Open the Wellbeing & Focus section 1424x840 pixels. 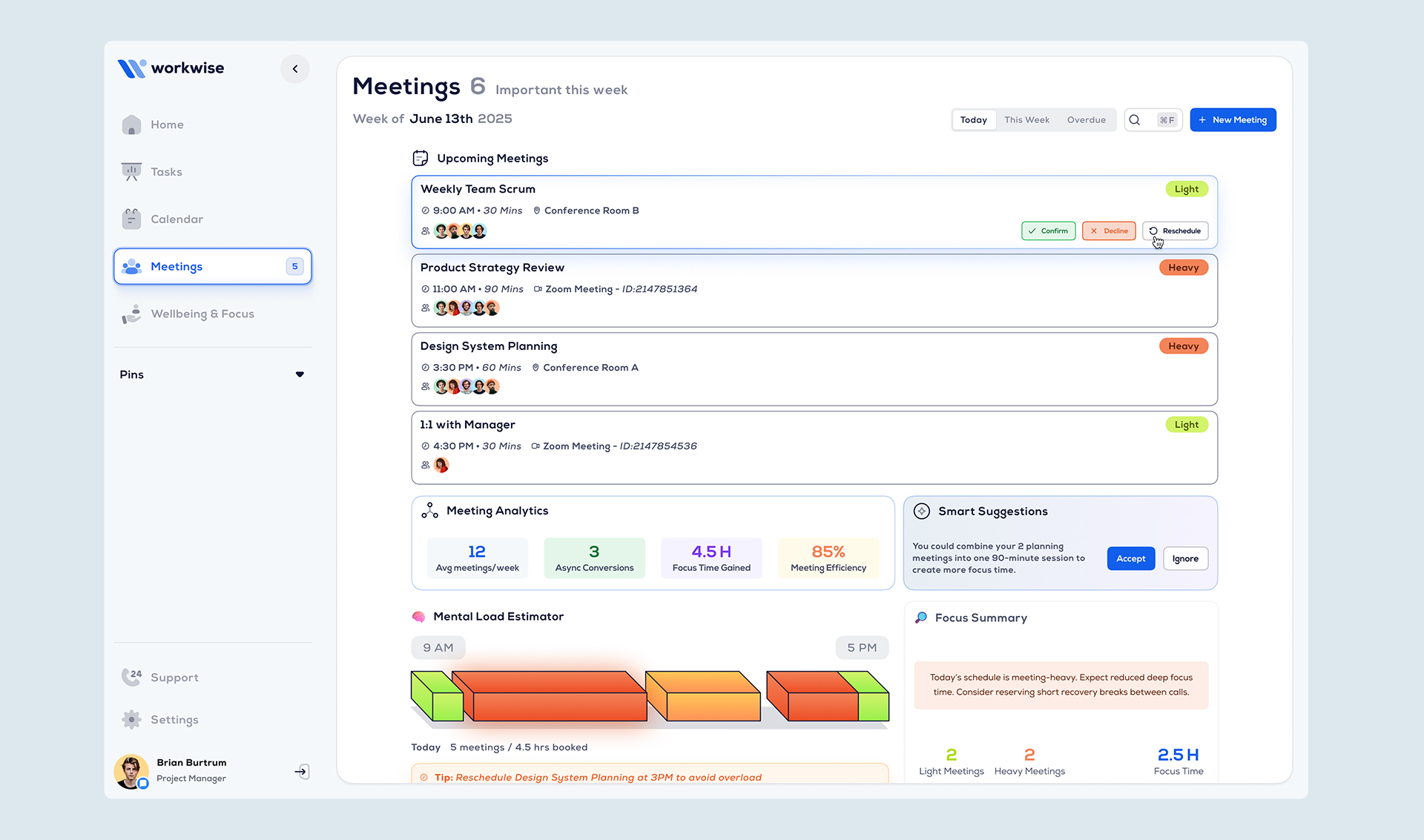click(202, 314)
